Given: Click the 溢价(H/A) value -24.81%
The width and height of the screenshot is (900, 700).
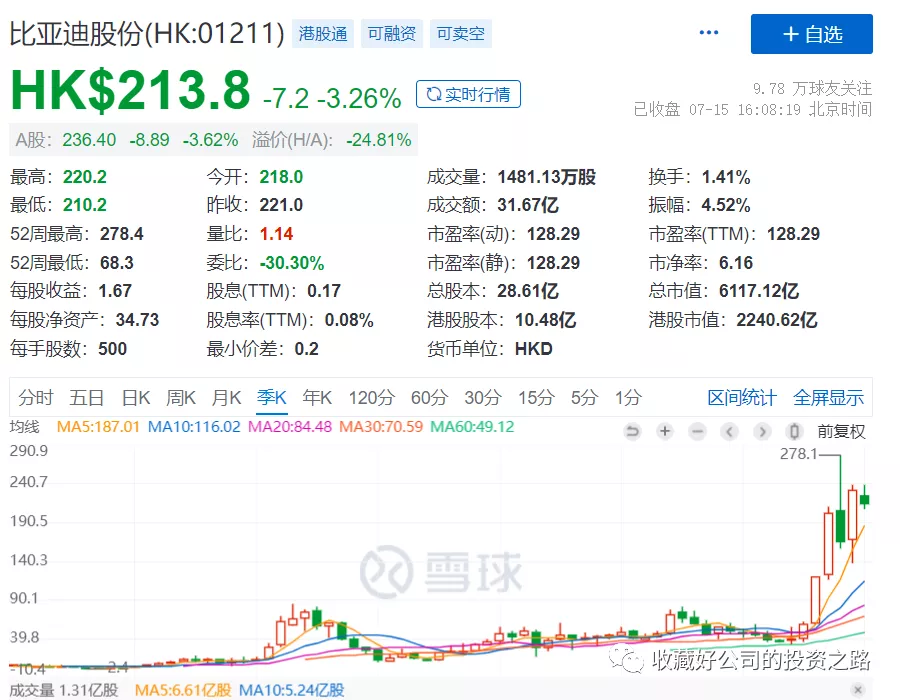Looking at the screenshot, I should [x=379, y=140].
